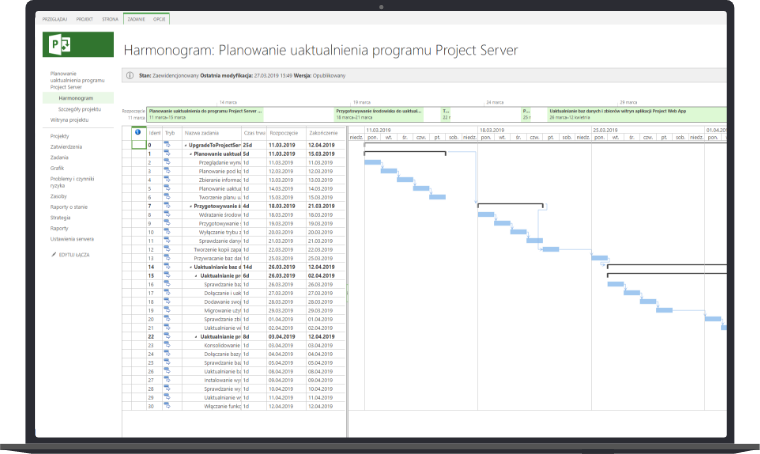Screen dimensions: 760x454
Task: Open the OPCJE ribbon tab
Action: [159, 19]
